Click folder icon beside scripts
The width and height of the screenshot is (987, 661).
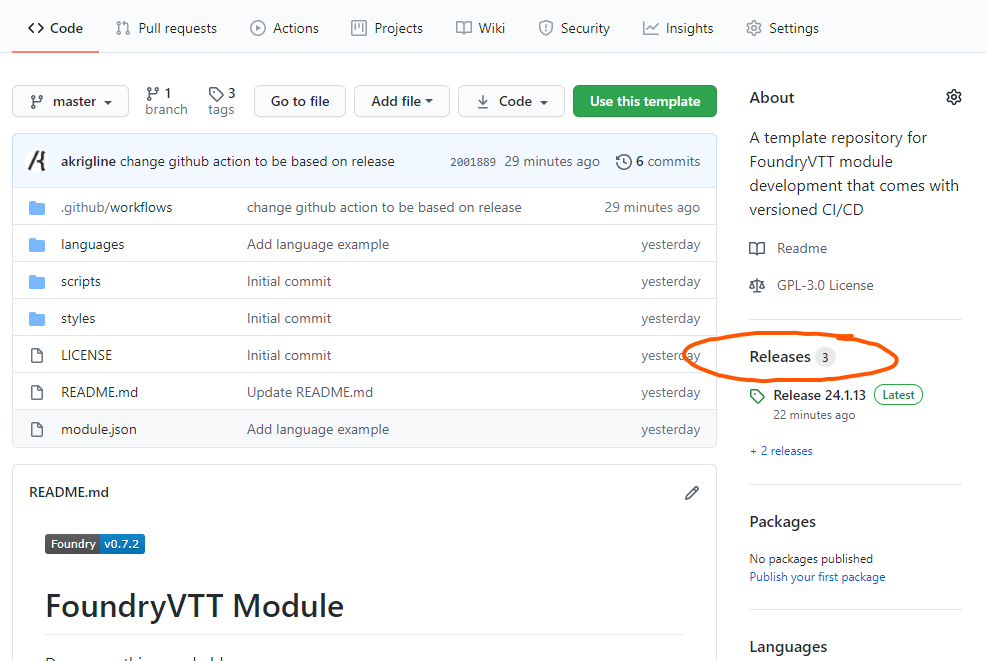37,282
